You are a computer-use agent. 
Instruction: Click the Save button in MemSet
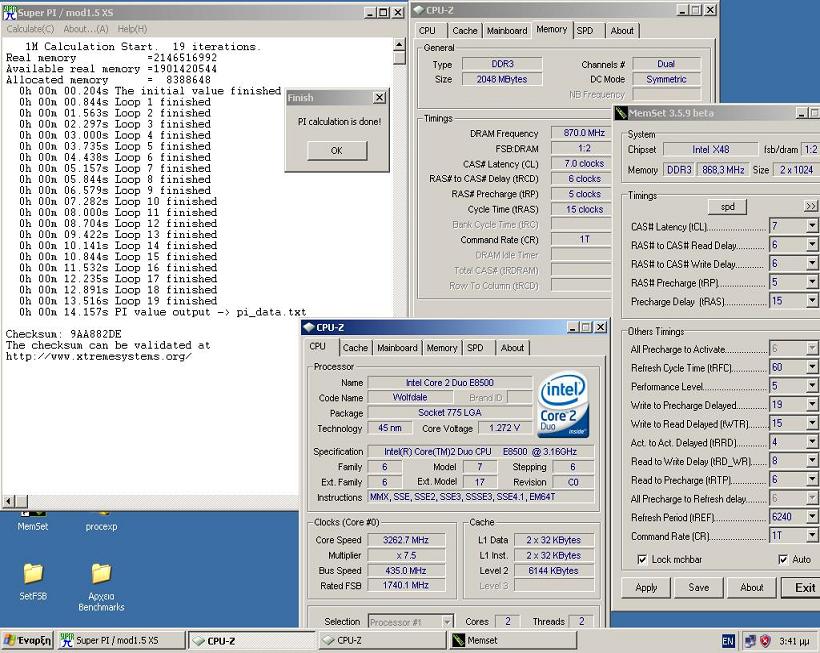pyautogui.click(x=699, y=588)
